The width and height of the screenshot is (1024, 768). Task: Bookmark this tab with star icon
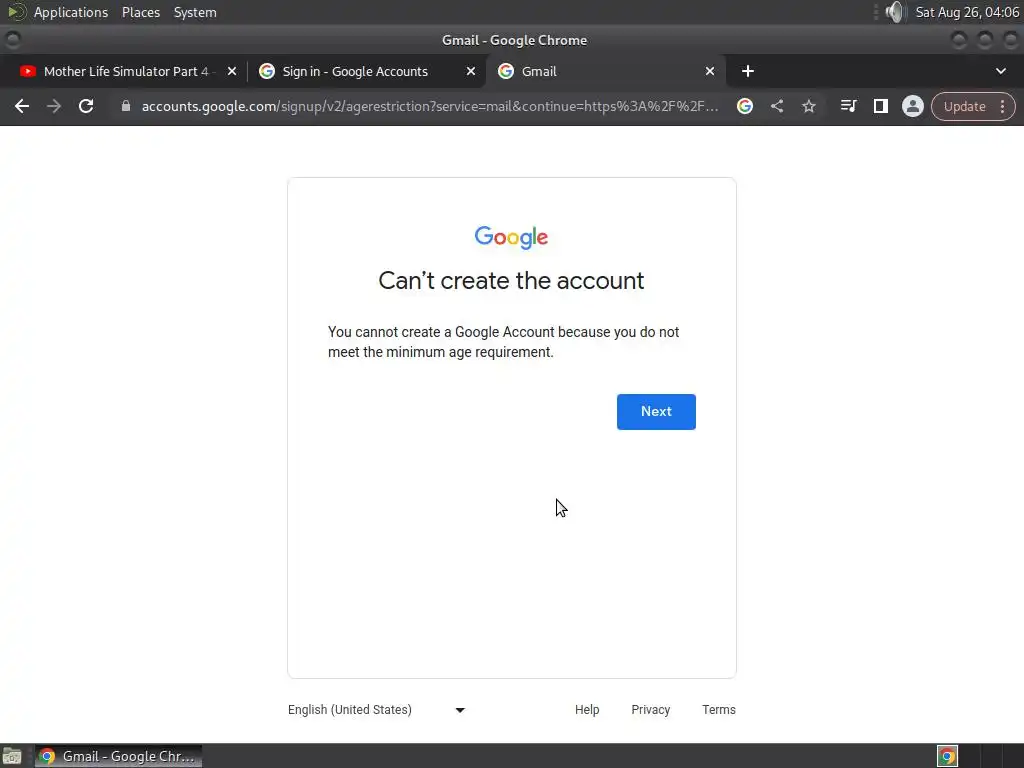808,106
